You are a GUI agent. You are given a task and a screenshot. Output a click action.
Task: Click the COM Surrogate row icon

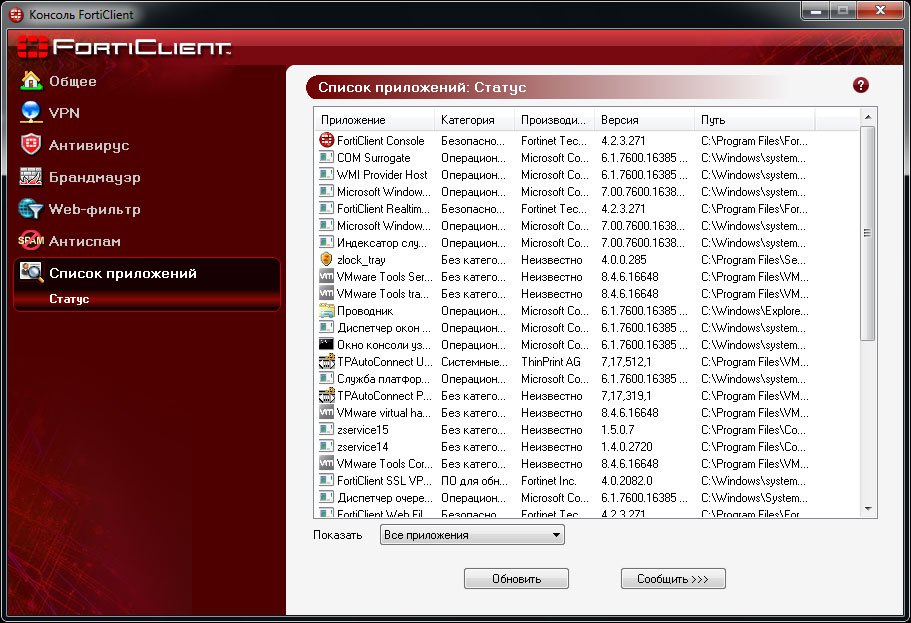[x=327, y=157]
